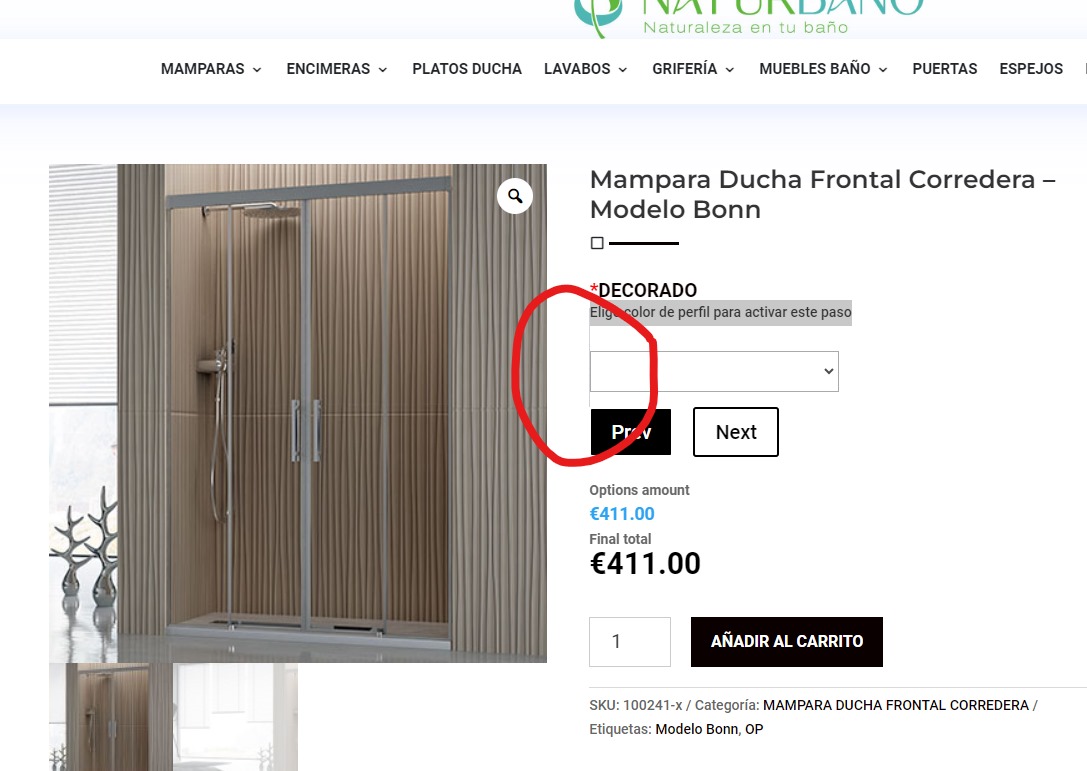Expand the MUEBLES BAÑO menu chevron
Screen dimensions: 1087x771
point(883,69)
